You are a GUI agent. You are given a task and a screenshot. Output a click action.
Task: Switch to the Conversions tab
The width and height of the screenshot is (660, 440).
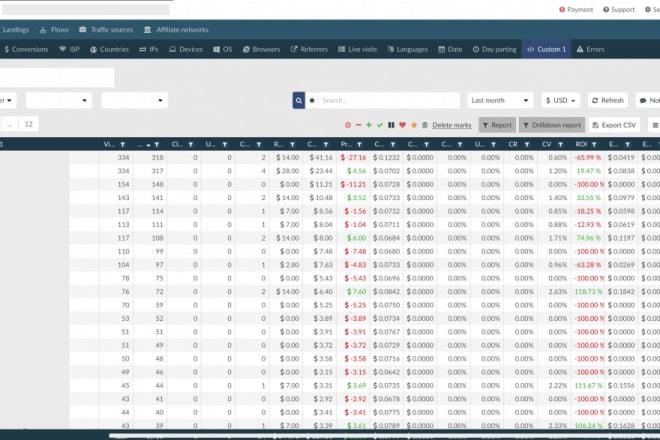(26, 49)
